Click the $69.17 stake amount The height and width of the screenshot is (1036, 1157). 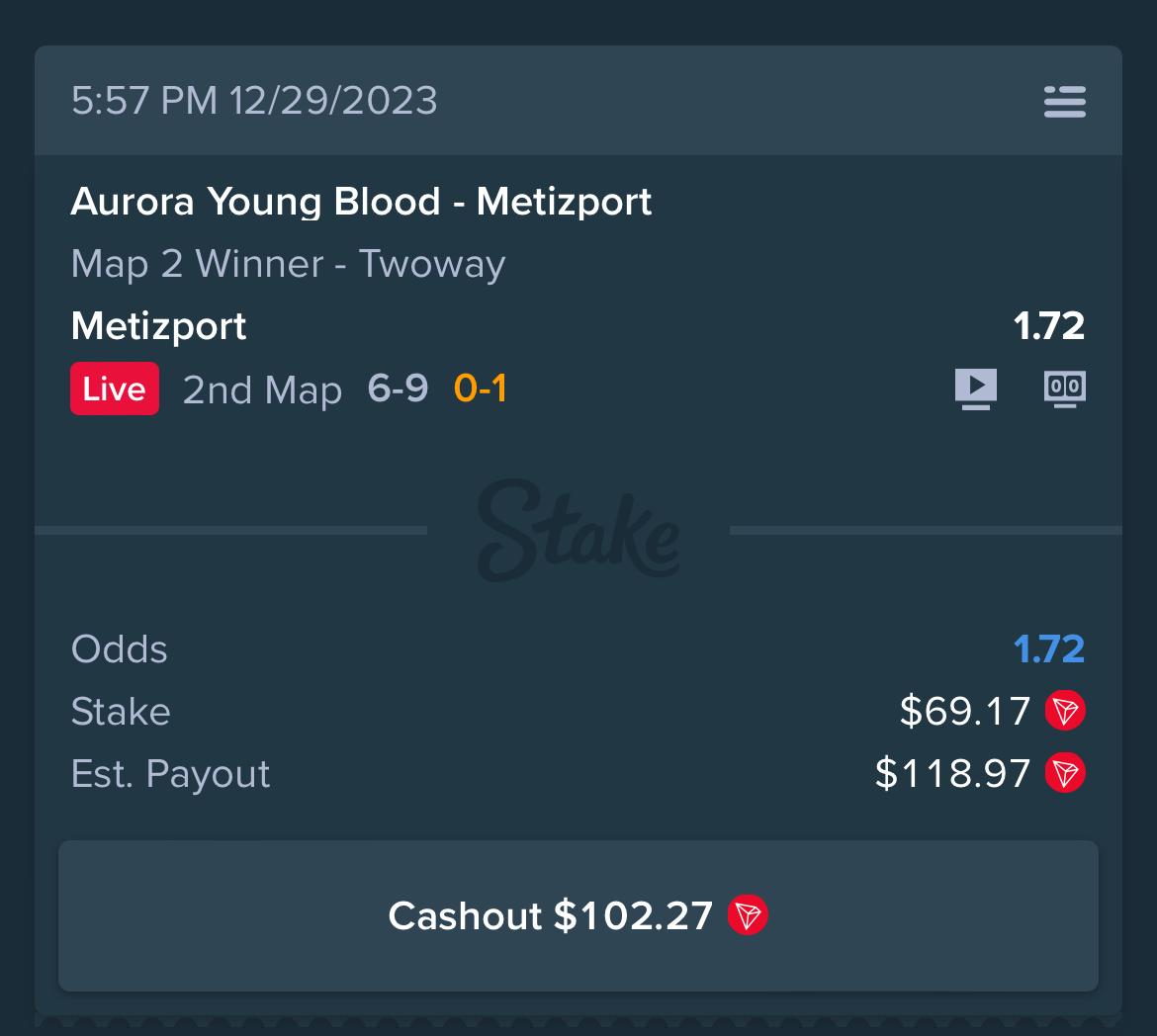(965, 712)
